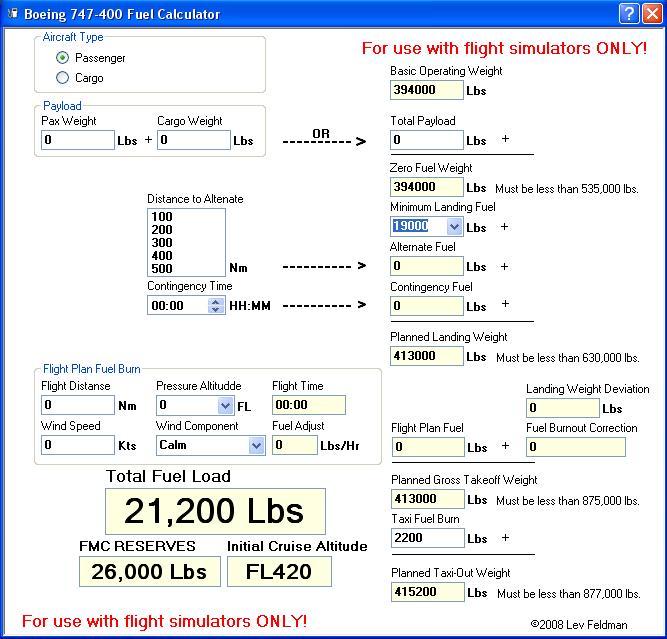Decrease Contingency Time with down arrow
The width and height of the screenshot is (667, 639).
tap(216, 309)
